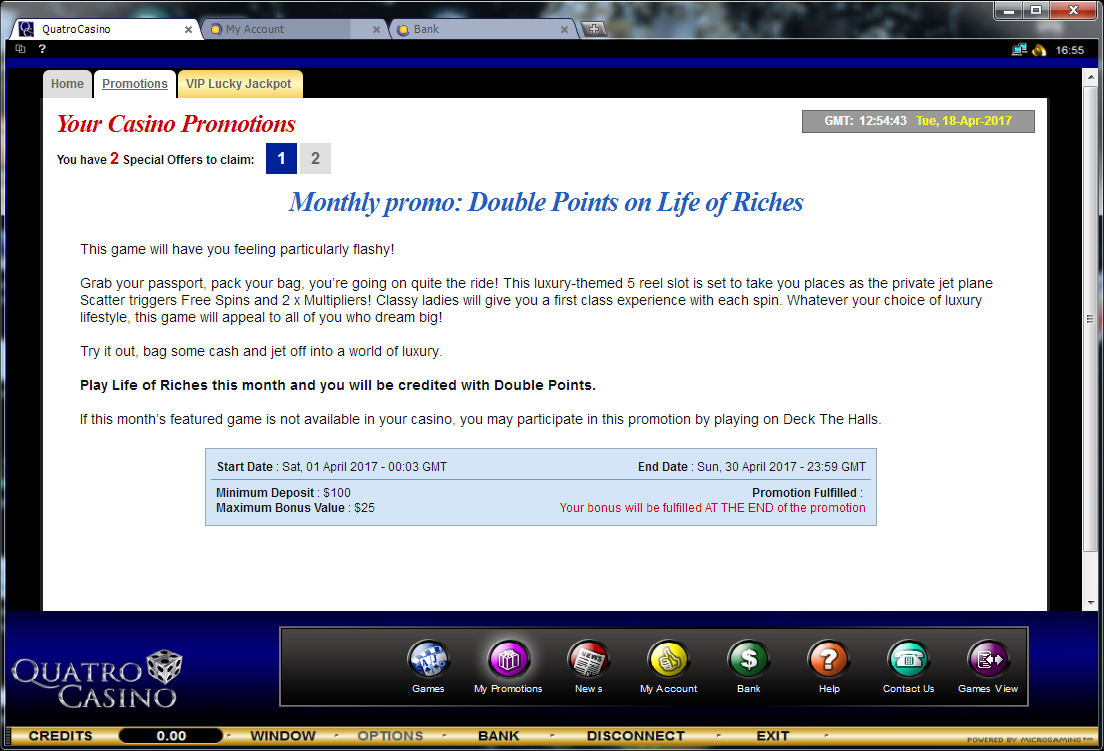Click the Start Date line in promo box

pyautogui.click(x=332, y=467)
